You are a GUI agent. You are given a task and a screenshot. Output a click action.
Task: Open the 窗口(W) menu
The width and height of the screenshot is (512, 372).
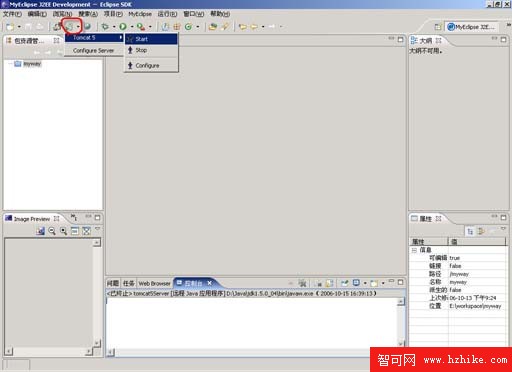[x=194, y=14]
